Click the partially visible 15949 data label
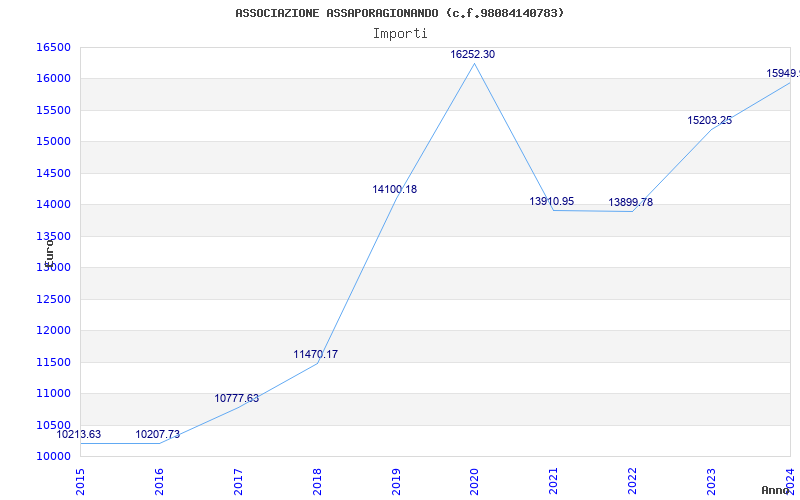Viewport: 800px width, 500px height. pyautogui.click(x=783, y=73)
